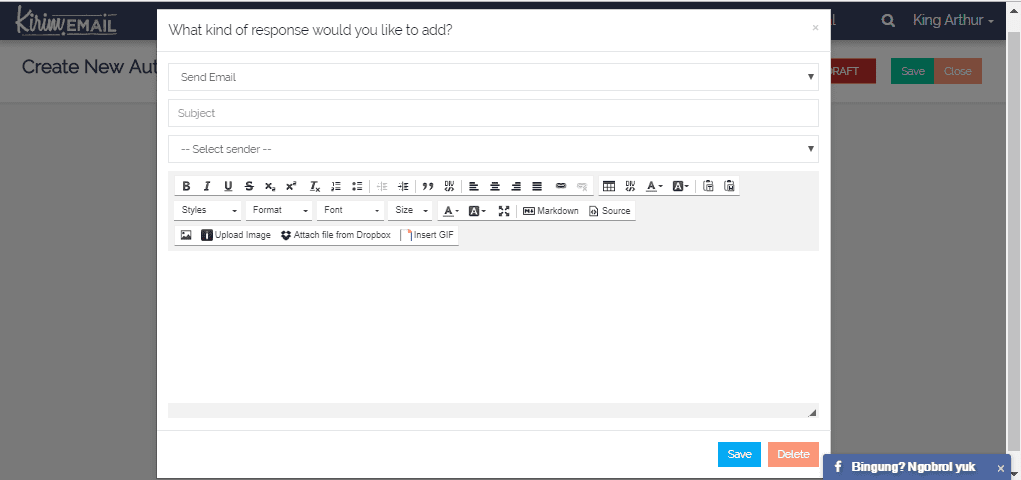Viewport: 1021px width, 480px height.
Task: Open the Font dropdown menu
Action: click(x=351, y=211)
